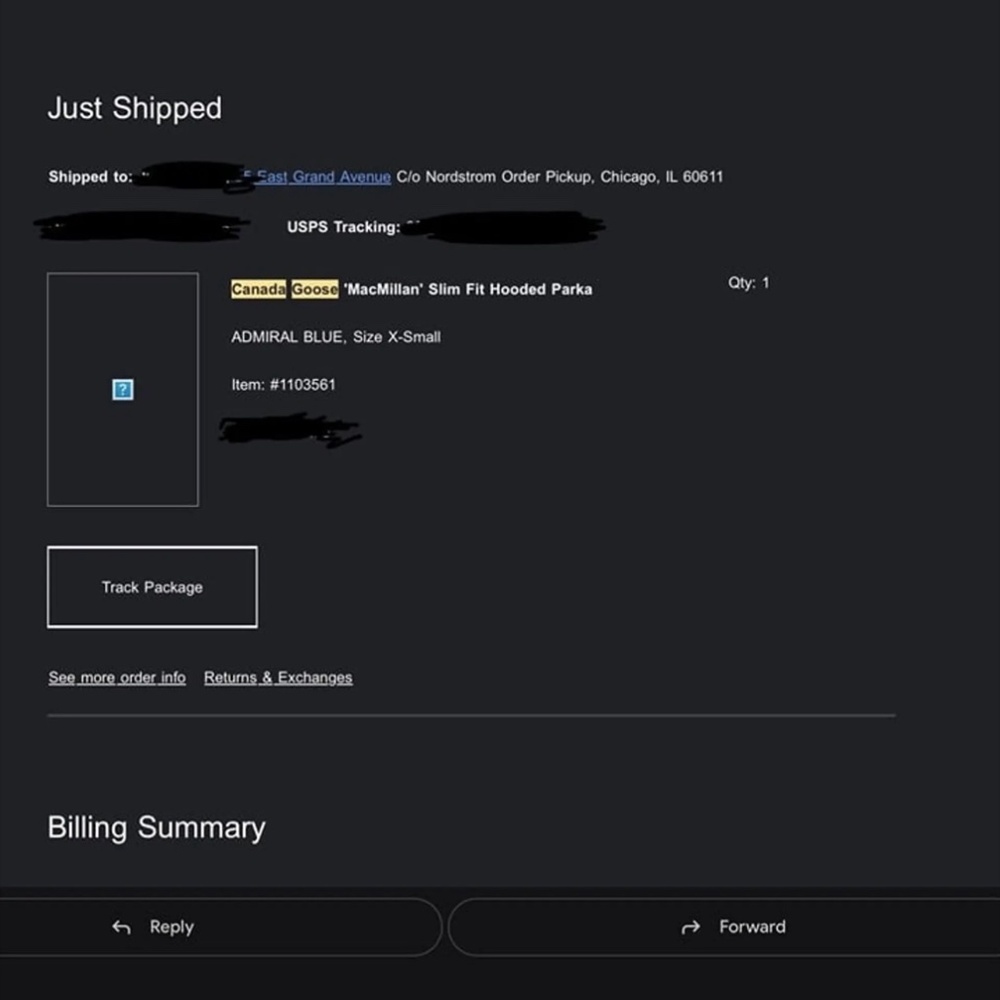This screenshot has height=1000, width=1000.
Task: Click the broken image question mark icon
Action: click(x=122, y=390)
